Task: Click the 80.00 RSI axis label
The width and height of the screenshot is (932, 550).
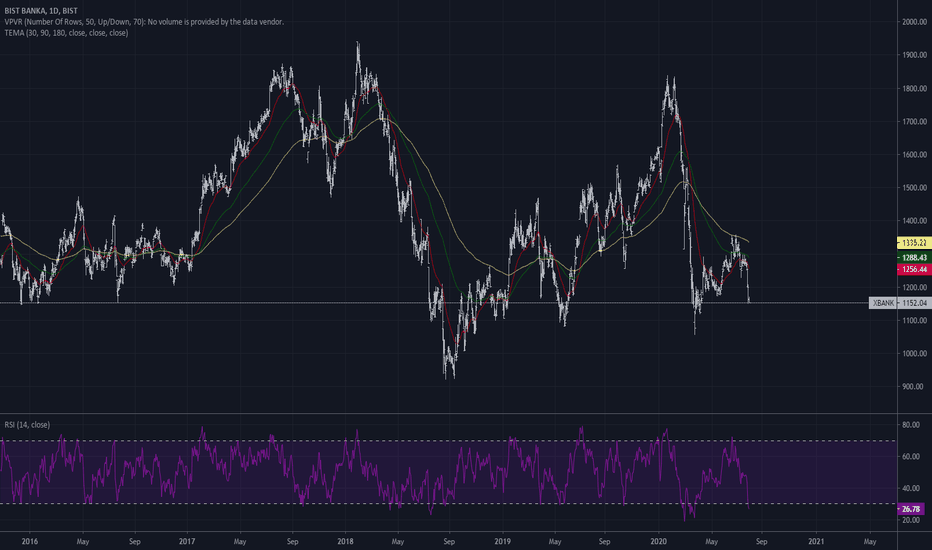Action: pos(911,425)
